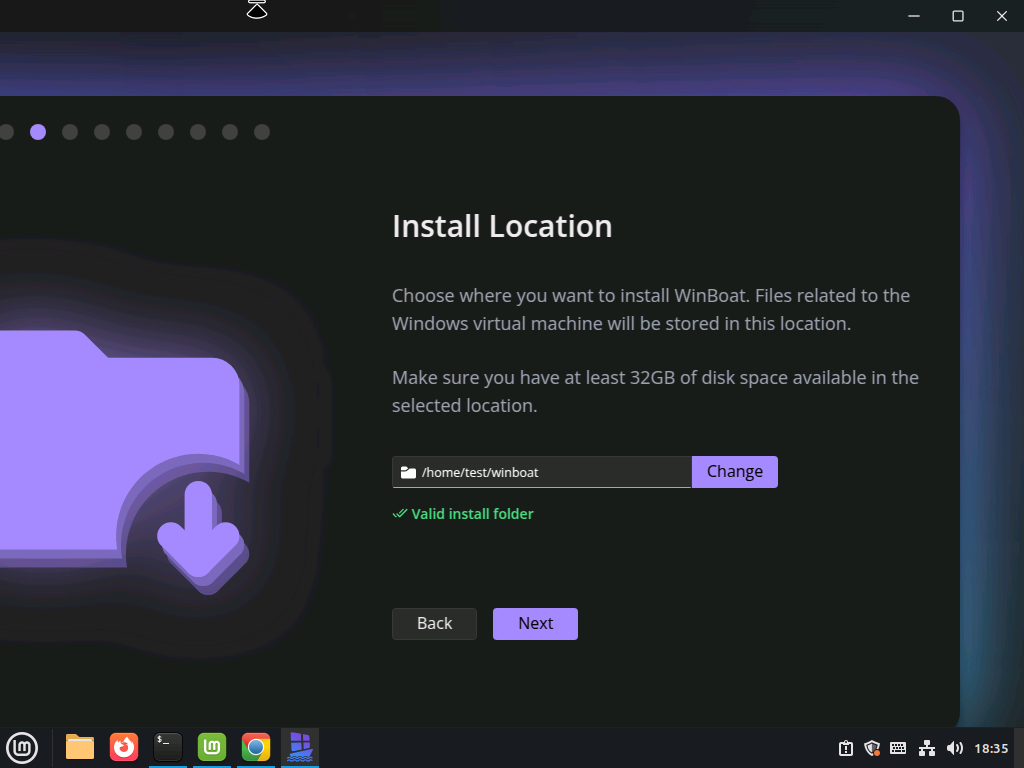
Task: Click the keyboard layout tray icon
Action: click(x=898, y=748)
